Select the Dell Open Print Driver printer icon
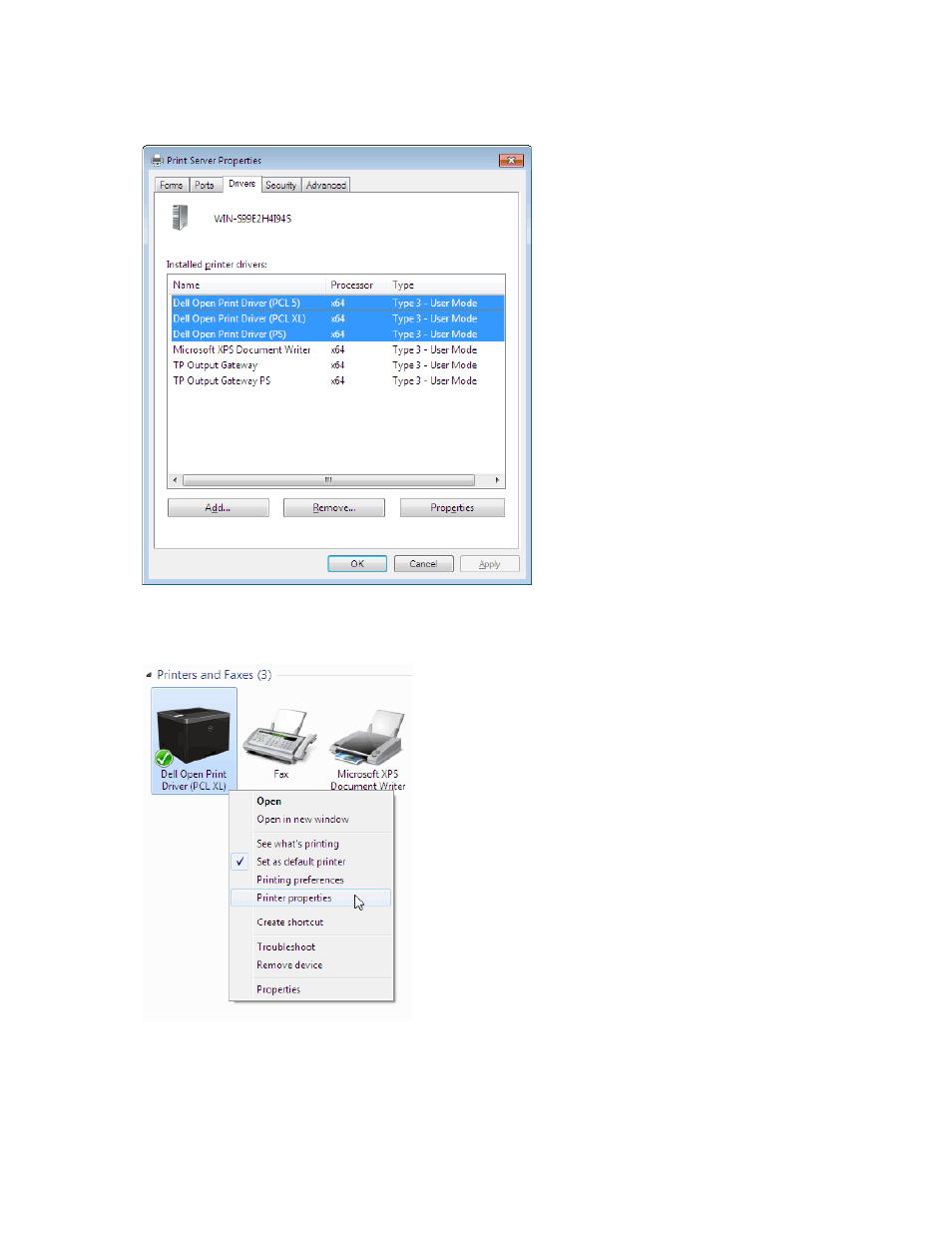952x1233 pixels. tap(194, 741)
